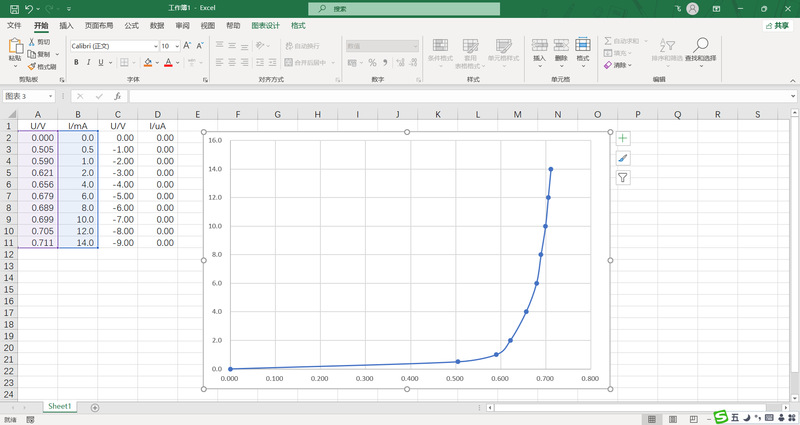Click the Clear eraser icon

(608, 65)
